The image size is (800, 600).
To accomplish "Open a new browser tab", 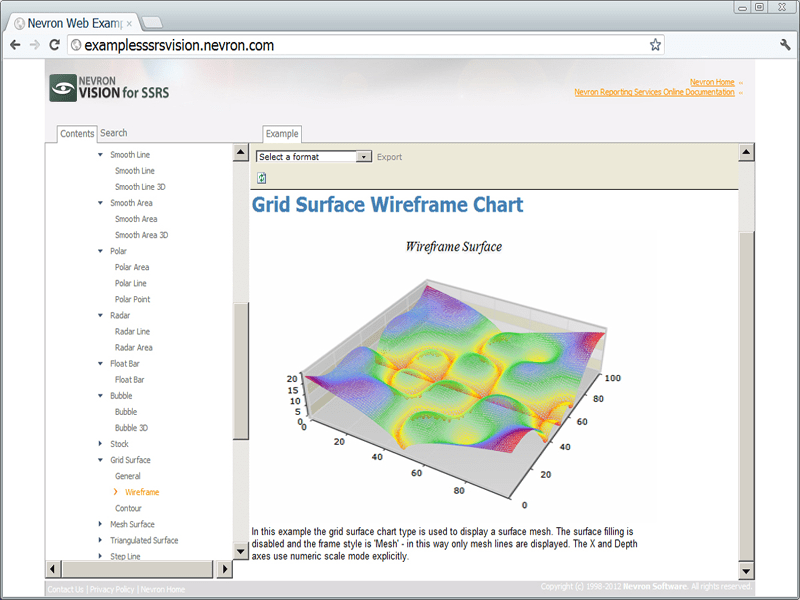I will pyautogui.click(x=153, y=22).
